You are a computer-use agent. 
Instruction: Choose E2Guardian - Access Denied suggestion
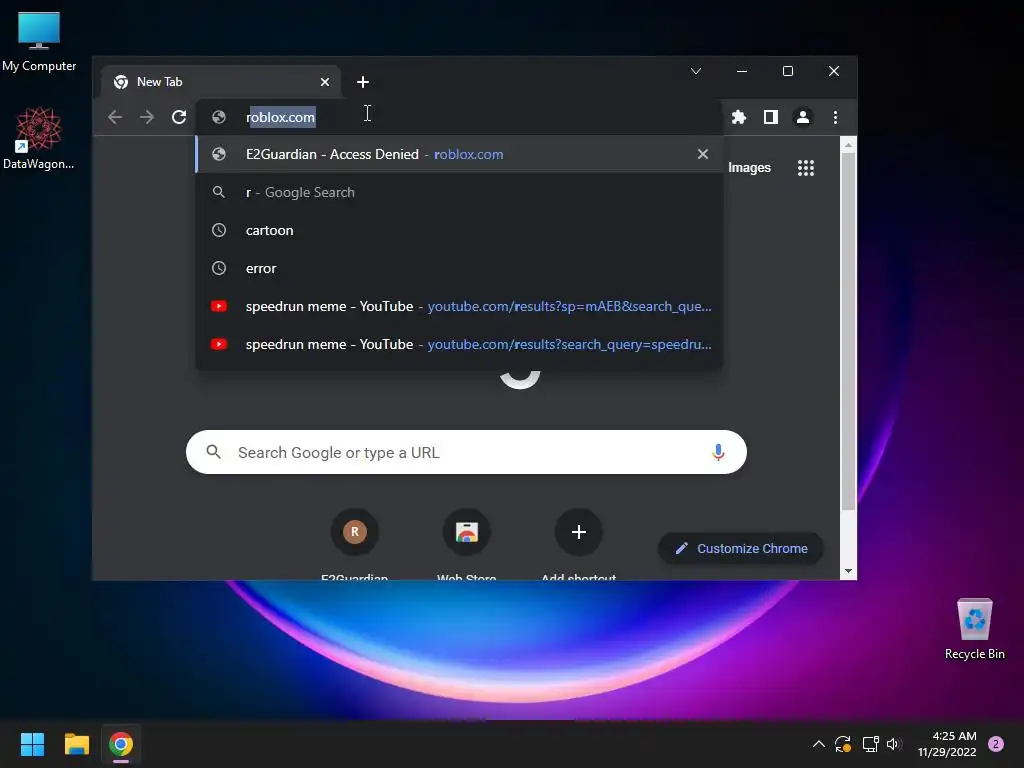pos(460,154)
